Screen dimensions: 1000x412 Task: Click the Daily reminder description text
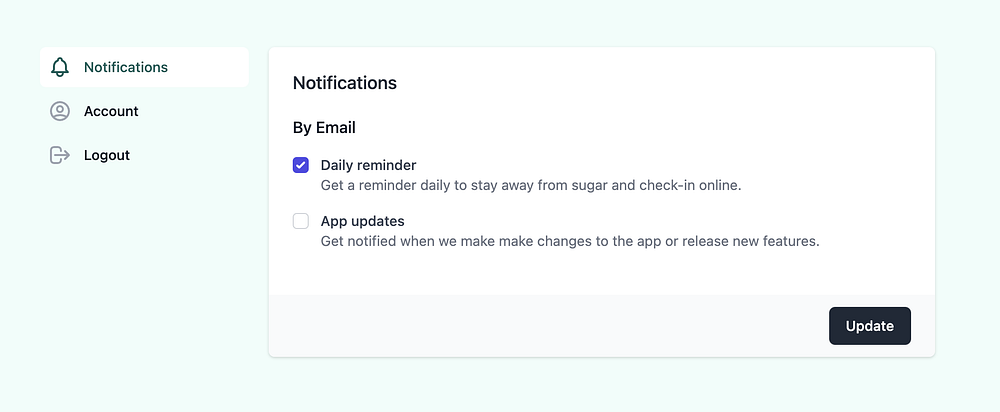coord(530,185)
